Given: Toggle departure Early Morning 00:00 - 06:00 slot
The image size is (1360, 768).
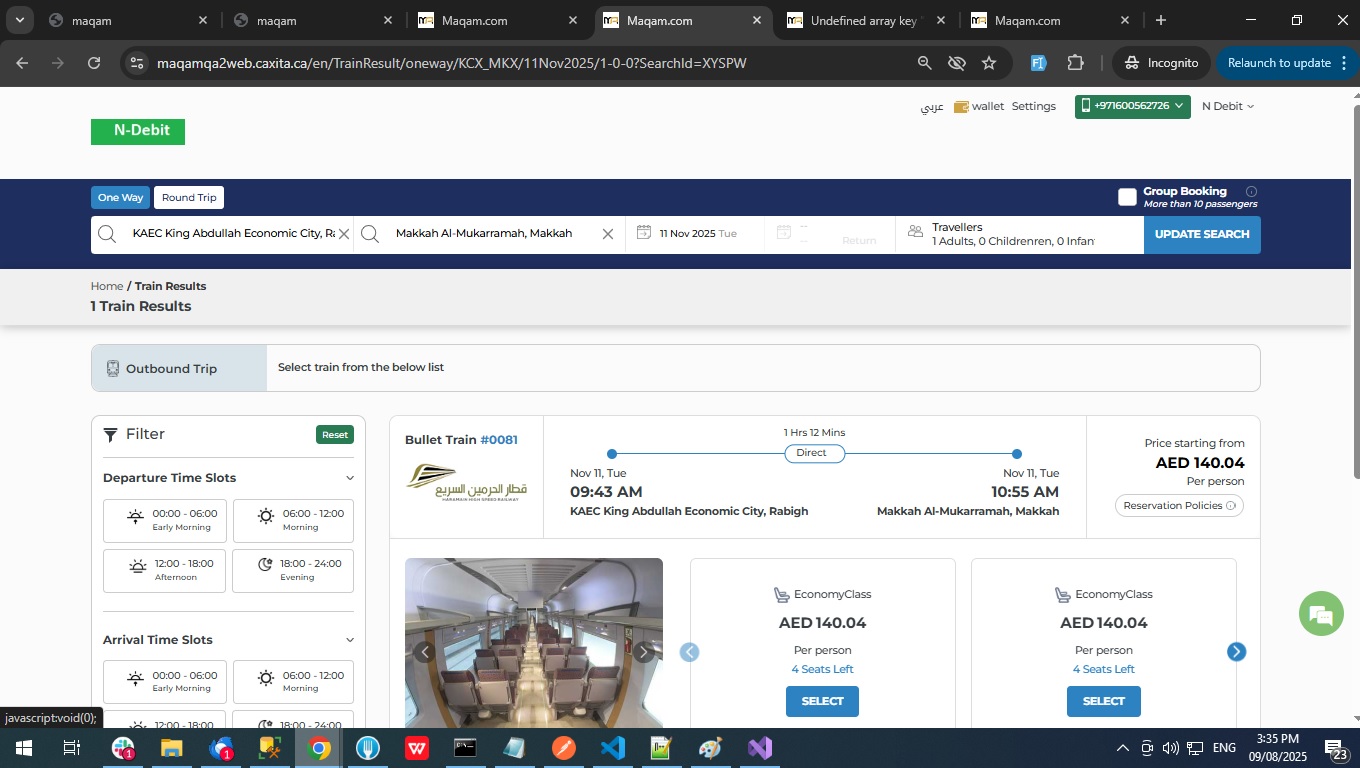Looking at the screenshot, I should 165,520.
